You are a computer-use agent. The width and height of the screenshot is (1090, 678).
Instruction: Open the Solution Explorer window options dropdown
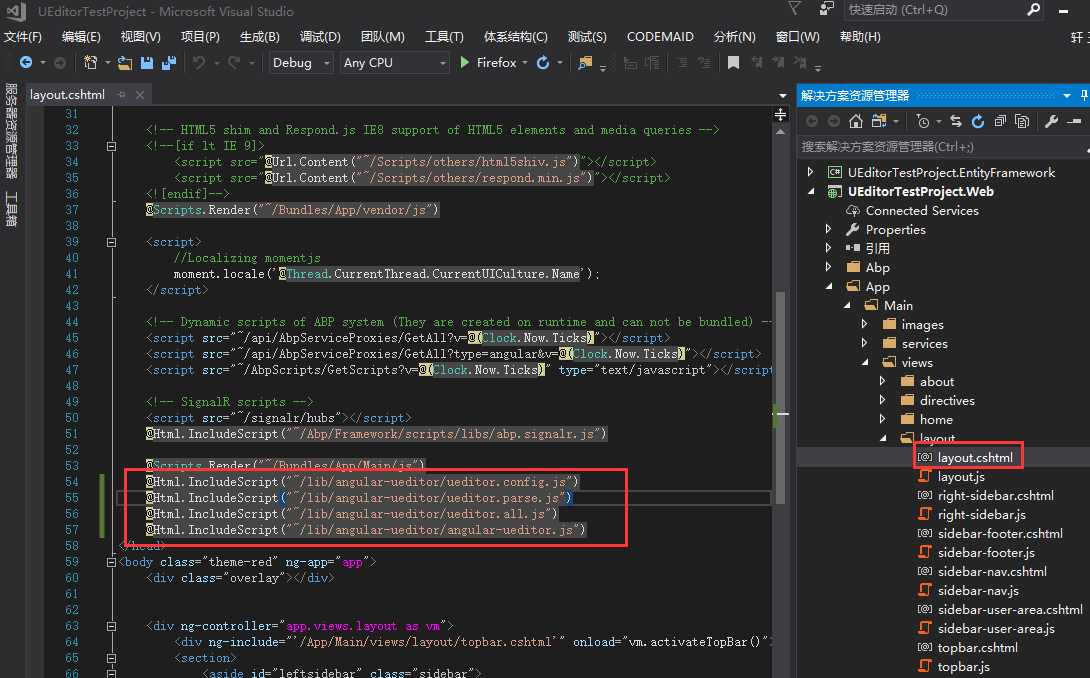[x=1066, y=95]
